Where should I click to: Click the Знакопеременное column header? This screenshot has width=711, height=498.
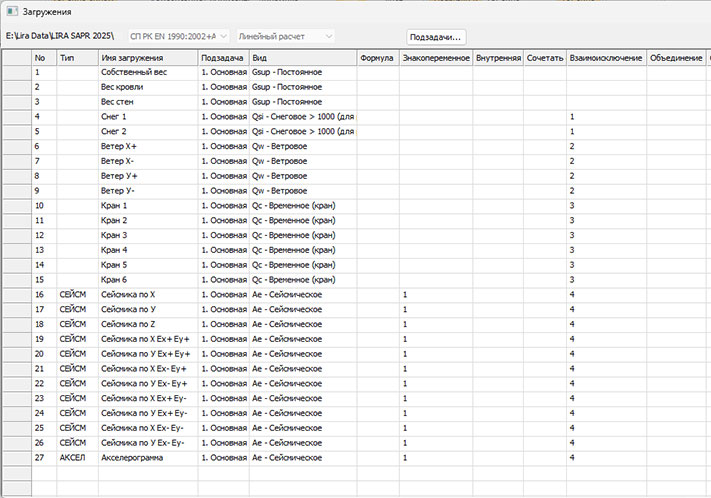click(x=436, y=59)
